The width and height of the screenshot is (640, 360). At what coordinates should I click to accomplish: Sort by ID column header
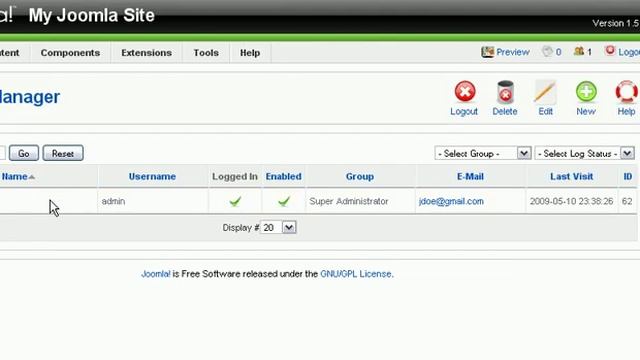coord(628,176)
